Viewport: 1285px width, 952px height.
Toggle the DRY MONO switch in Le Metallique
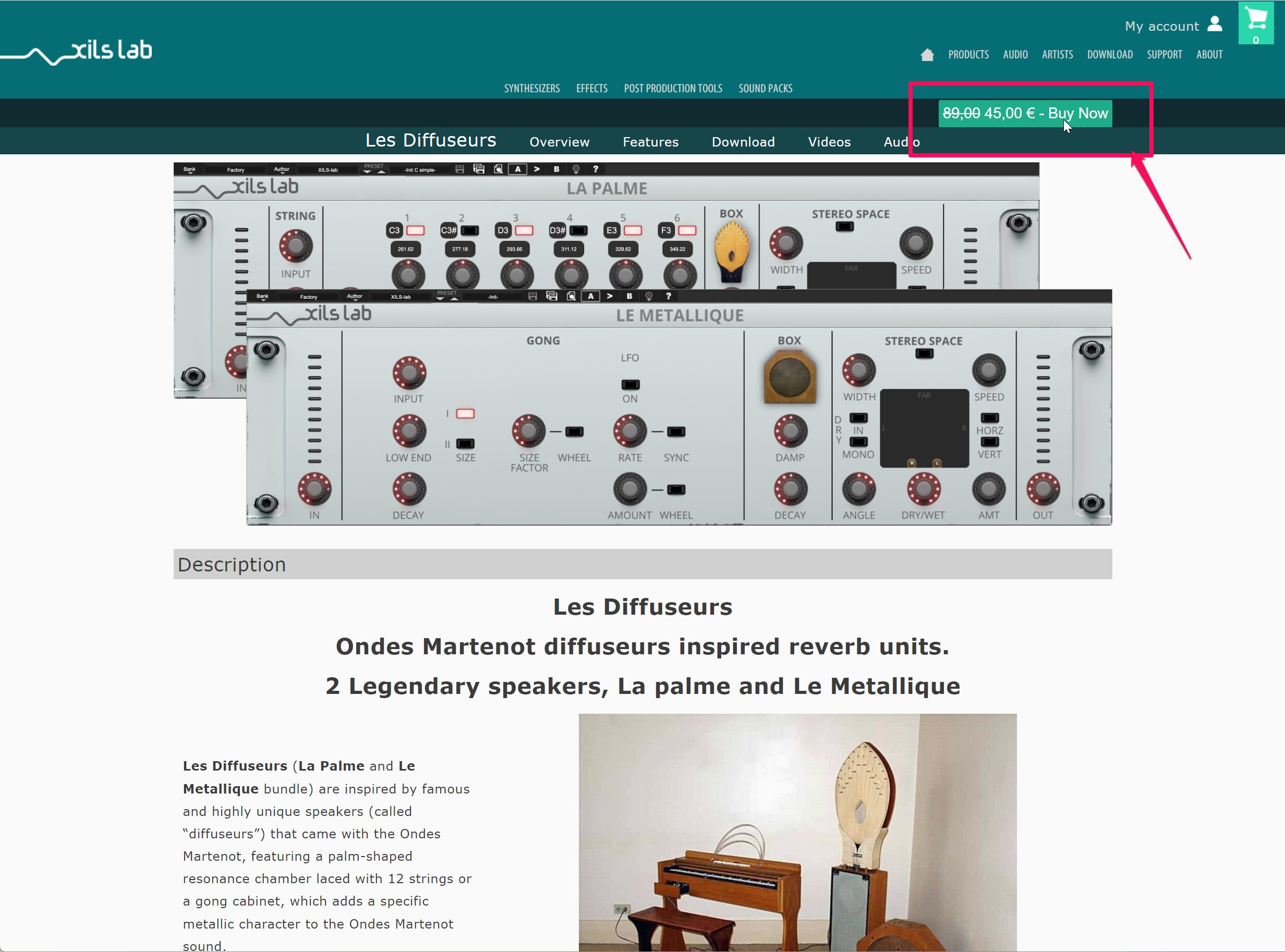click(859, 442)
